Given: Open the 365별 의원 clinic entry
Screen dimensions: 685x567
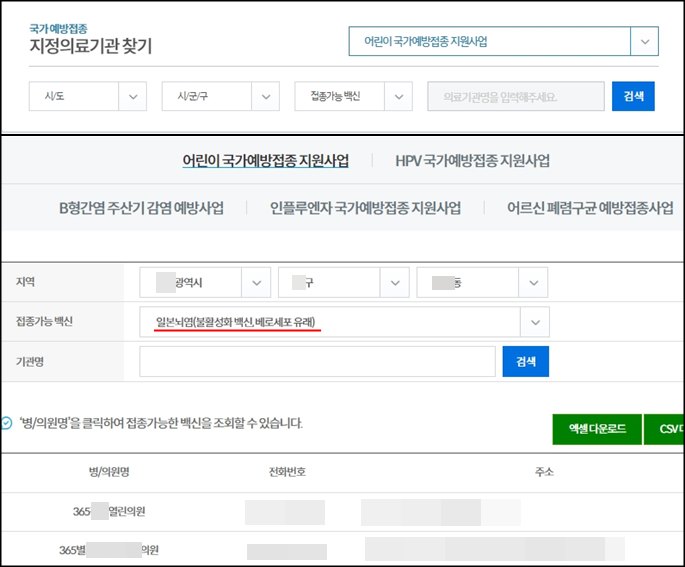Looking at the screenshot, I should coord(109,550).
